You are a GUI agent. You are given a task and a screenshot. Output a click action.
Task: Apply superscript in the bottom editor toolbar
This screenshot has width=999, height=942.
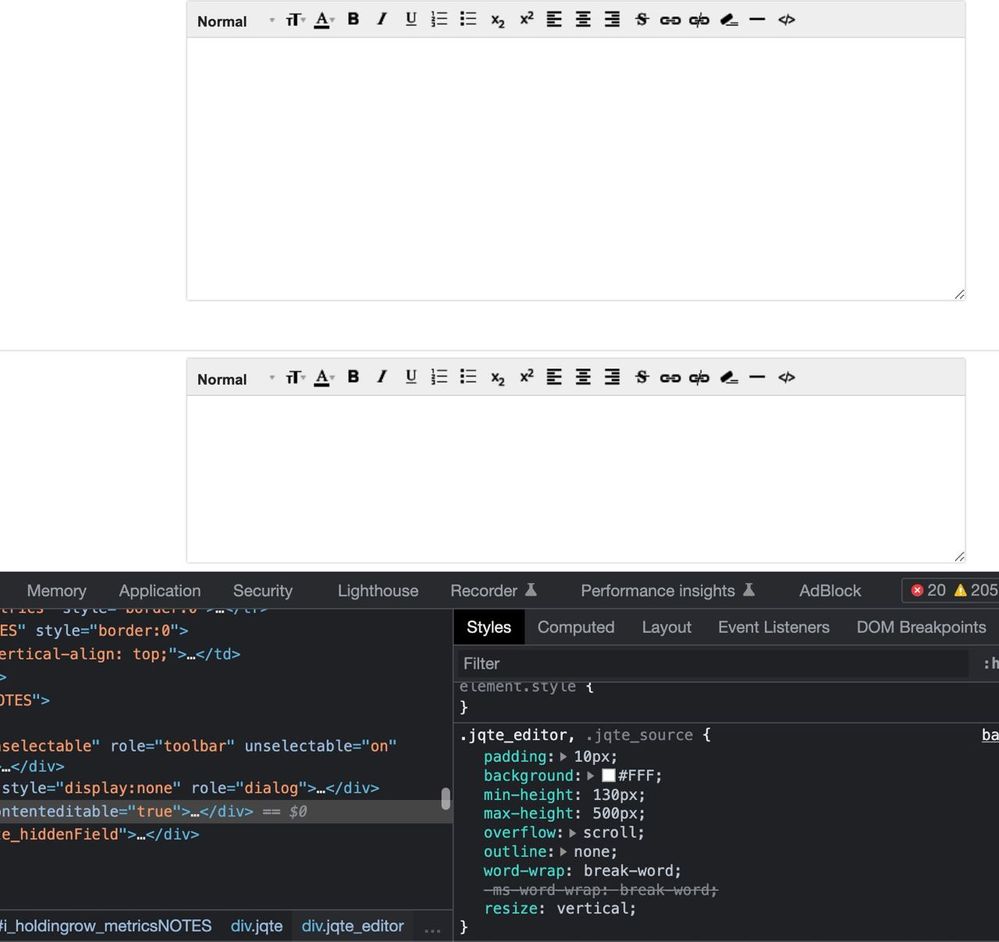tap(526, 377)
